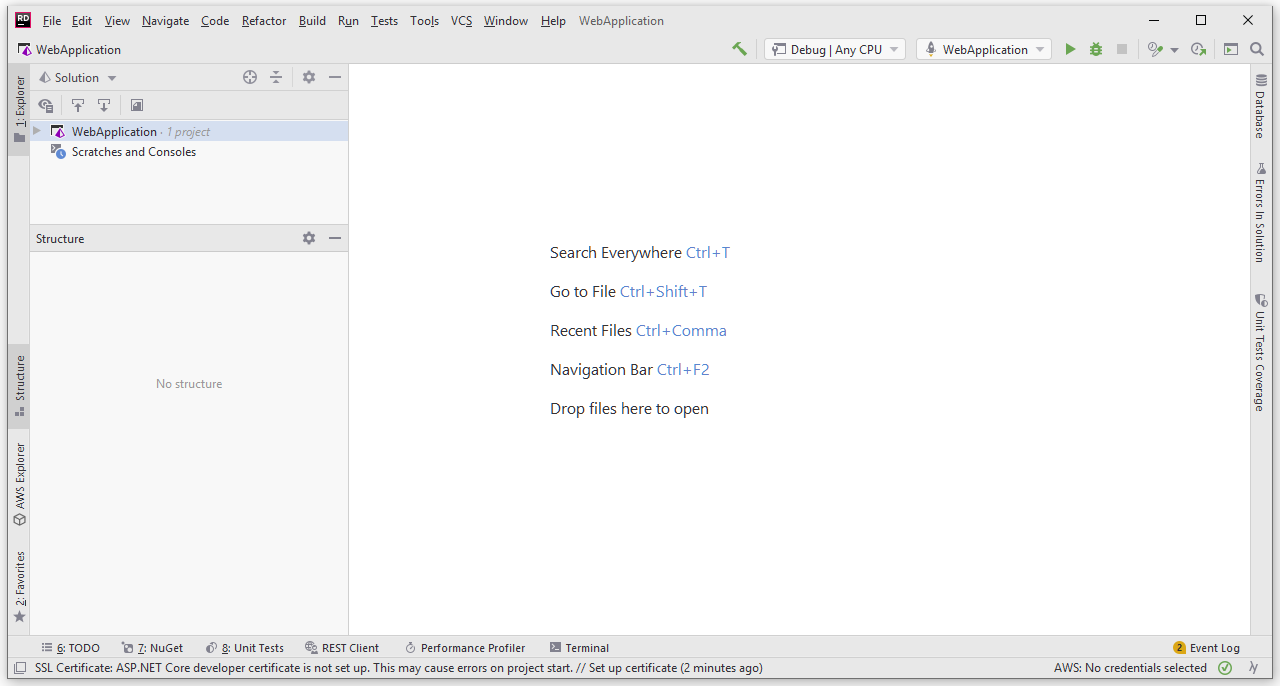Open the Event Log
The image size is (1280, 686).
1206,648
